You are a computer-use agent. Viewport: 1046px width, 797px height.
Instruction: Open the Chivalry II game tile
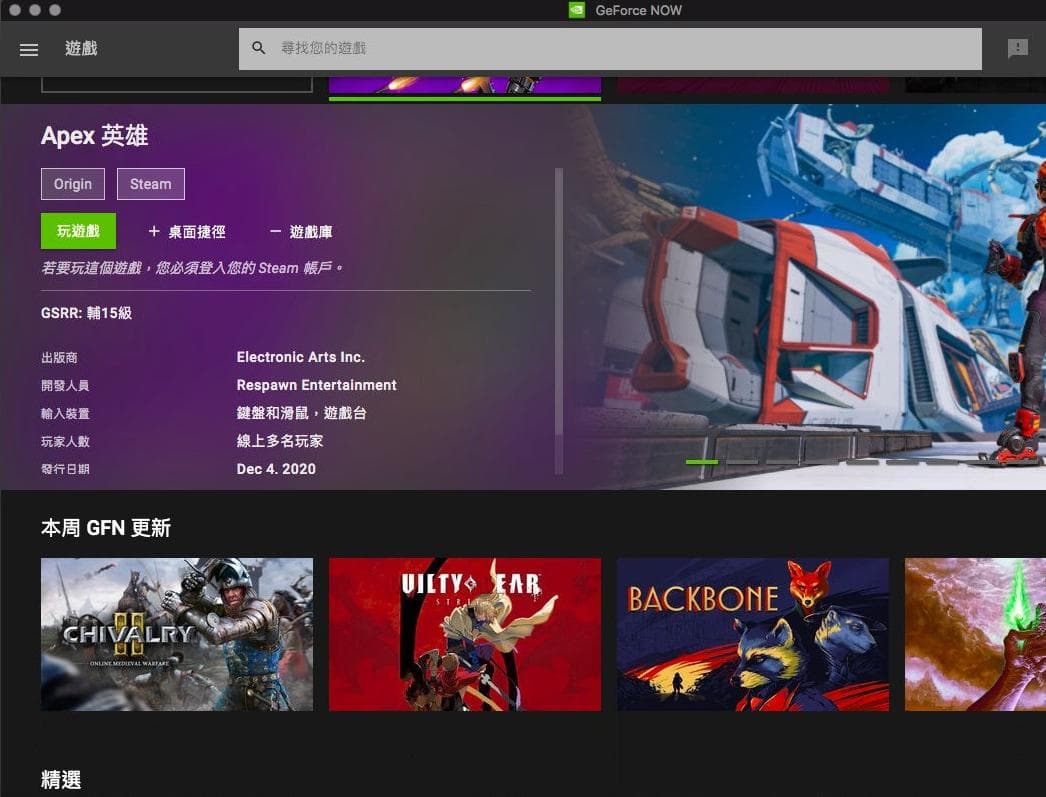coord(177,634)
